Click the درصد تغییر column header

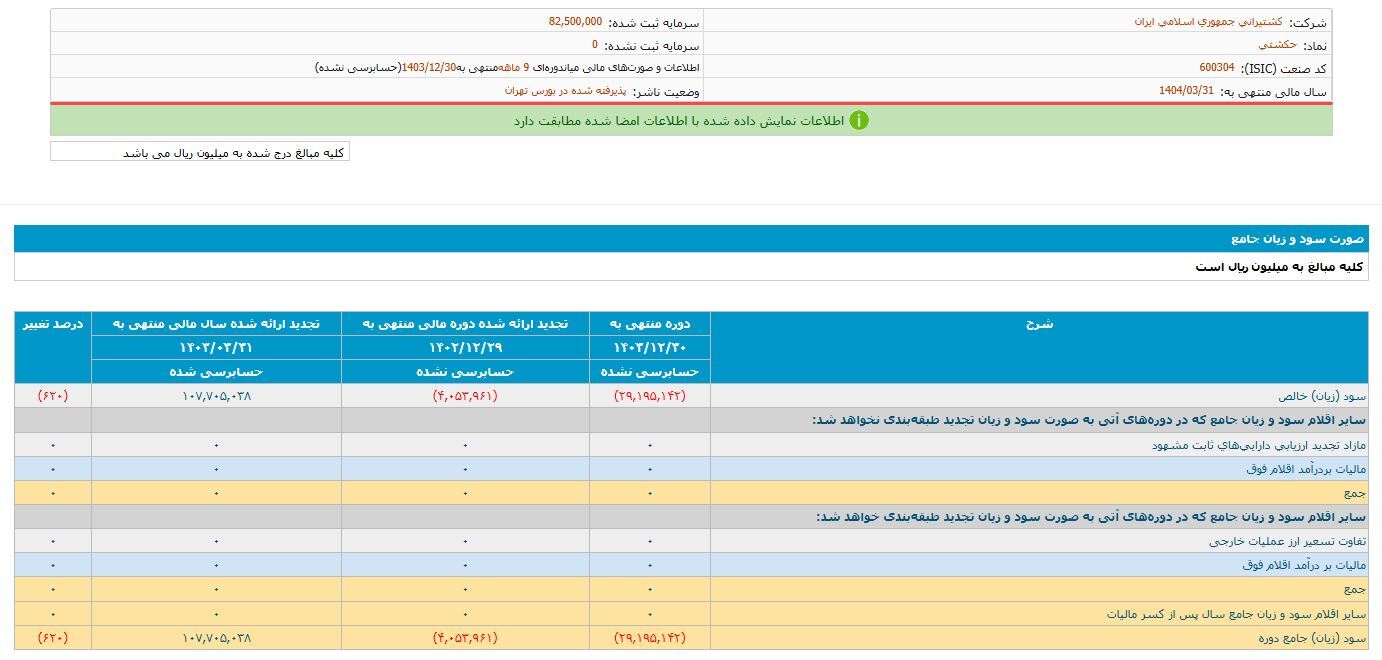53,324
